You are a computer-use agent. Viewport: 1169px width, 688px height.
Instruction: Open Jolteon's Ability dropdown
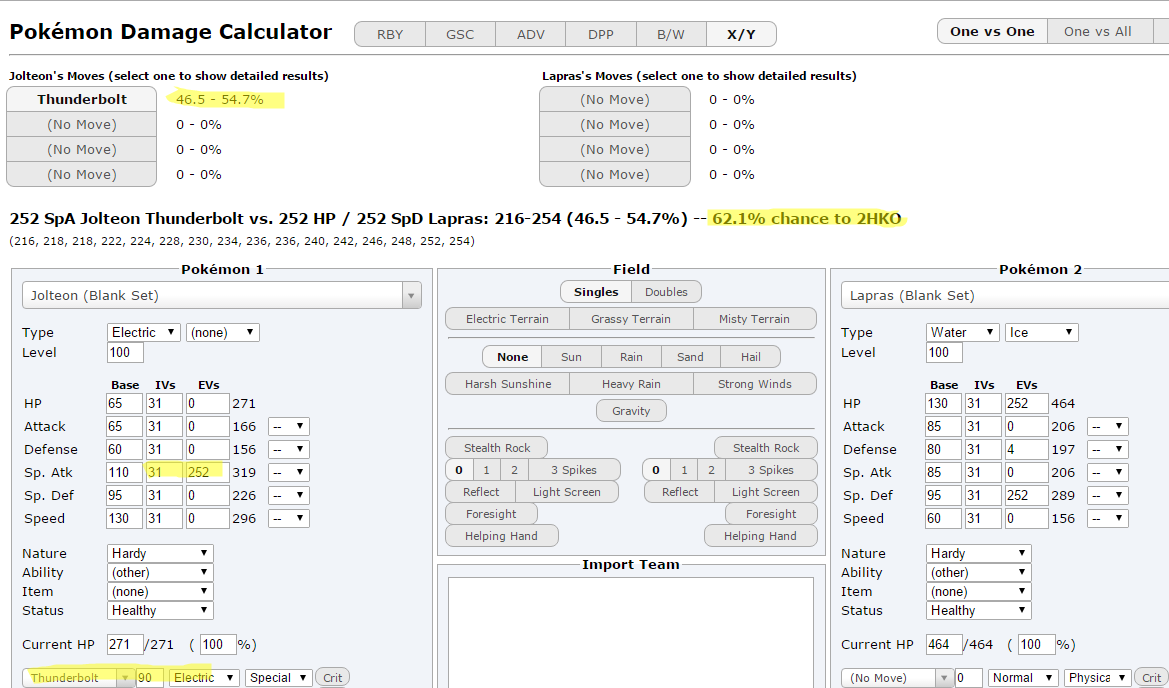160,572
